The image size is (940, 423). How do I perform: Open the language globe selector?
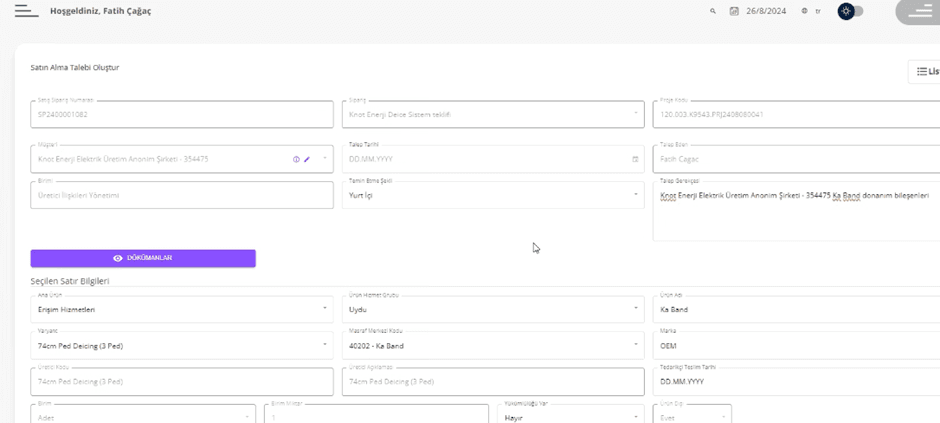(804, 11)
